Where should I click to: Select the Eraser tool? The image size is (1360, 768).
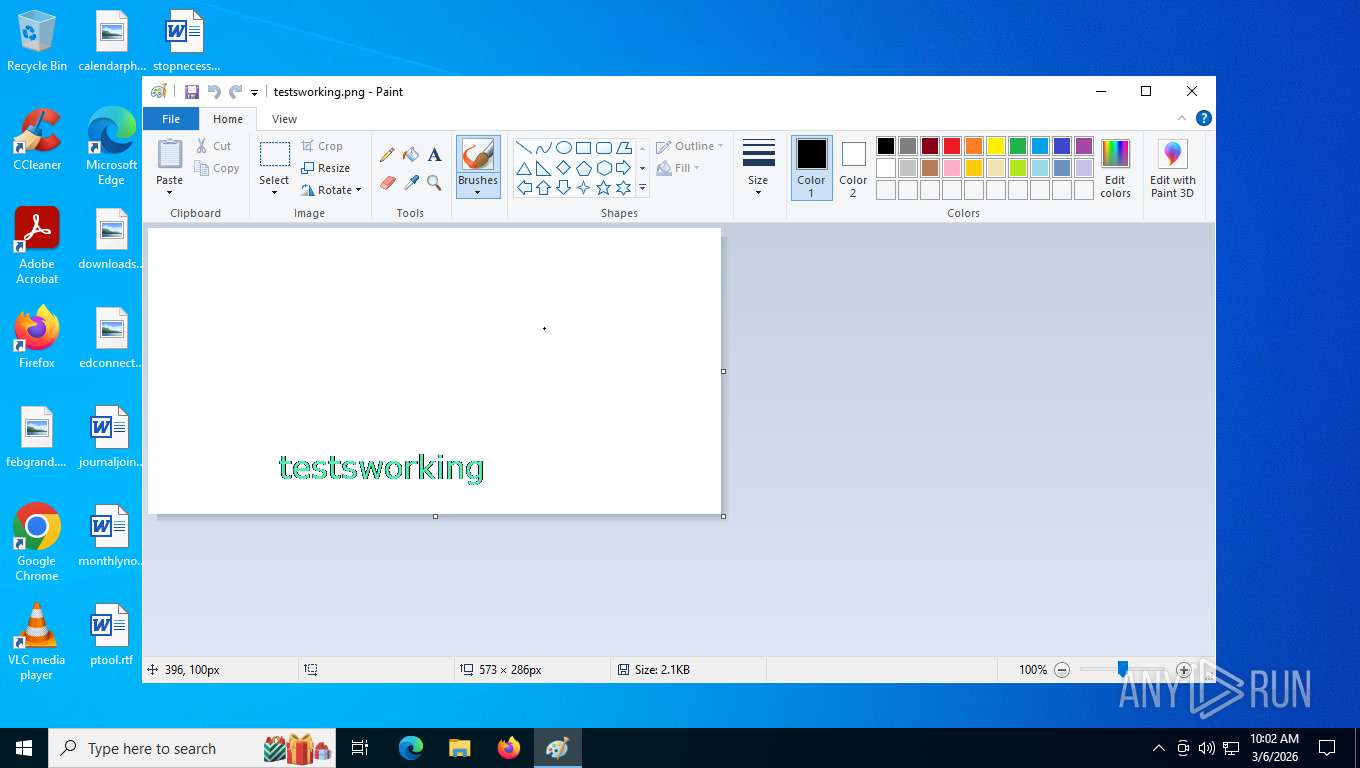(x=387, y=182)
